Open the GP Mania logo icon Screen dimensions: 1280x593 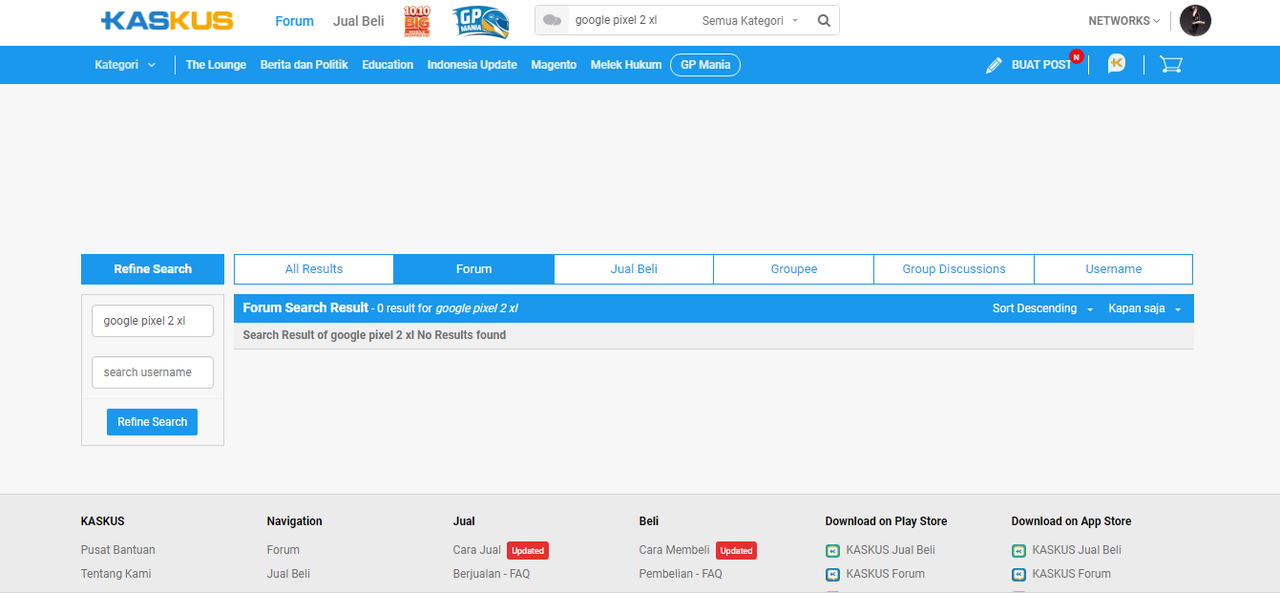[x=480, y=21]
